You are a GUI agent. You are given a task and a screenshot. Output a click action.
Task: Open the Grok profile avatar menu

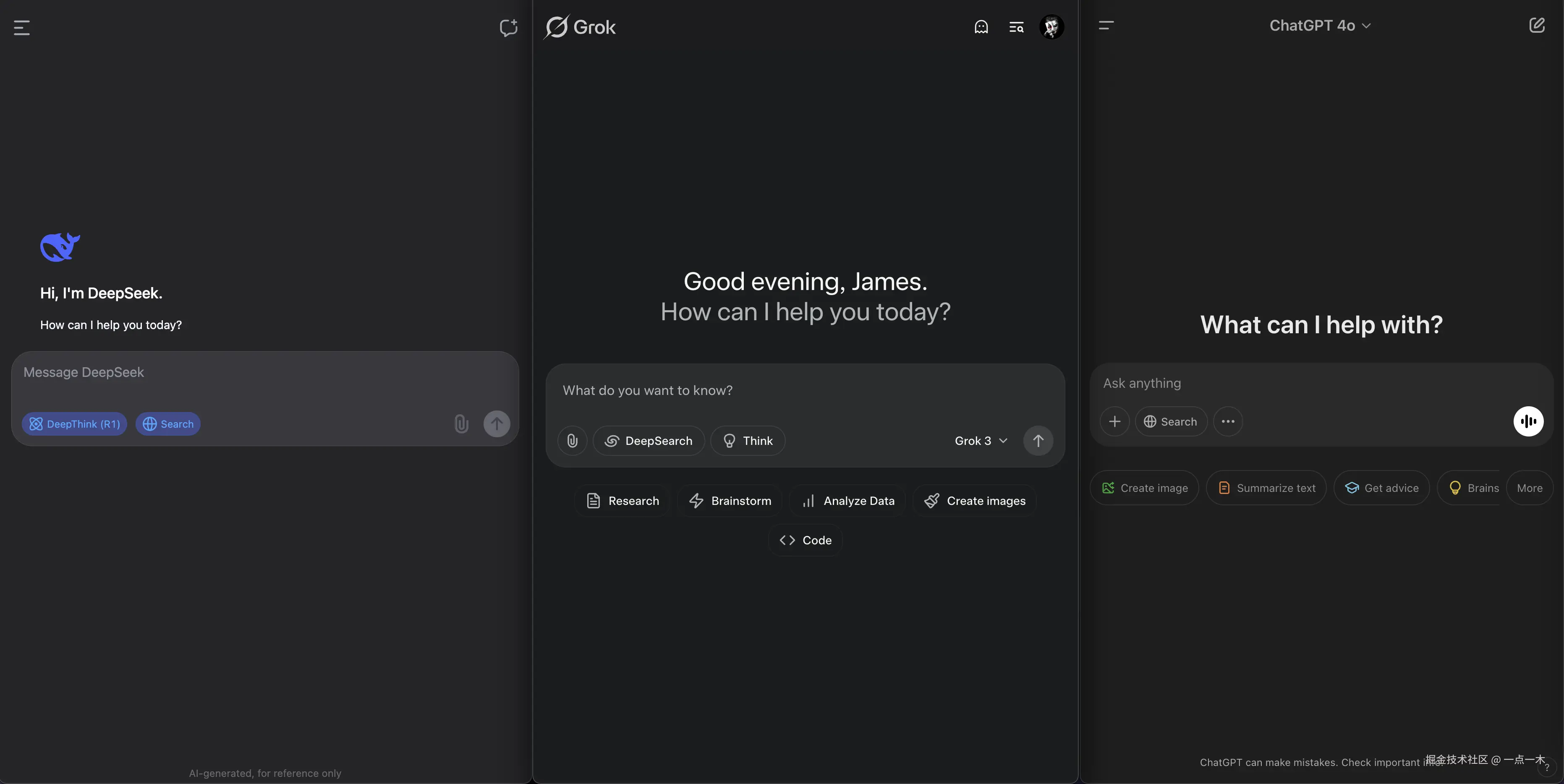pyautogui.click(x=1051, y=27)
